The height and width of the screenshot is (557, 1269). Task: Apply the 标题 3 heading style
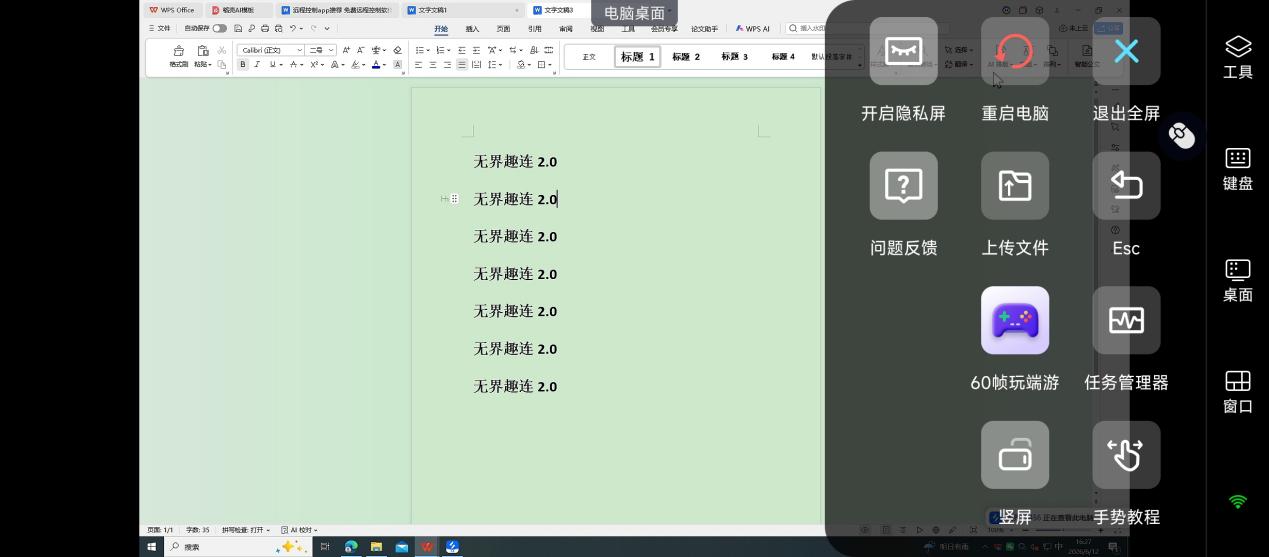tap(734, 57)
